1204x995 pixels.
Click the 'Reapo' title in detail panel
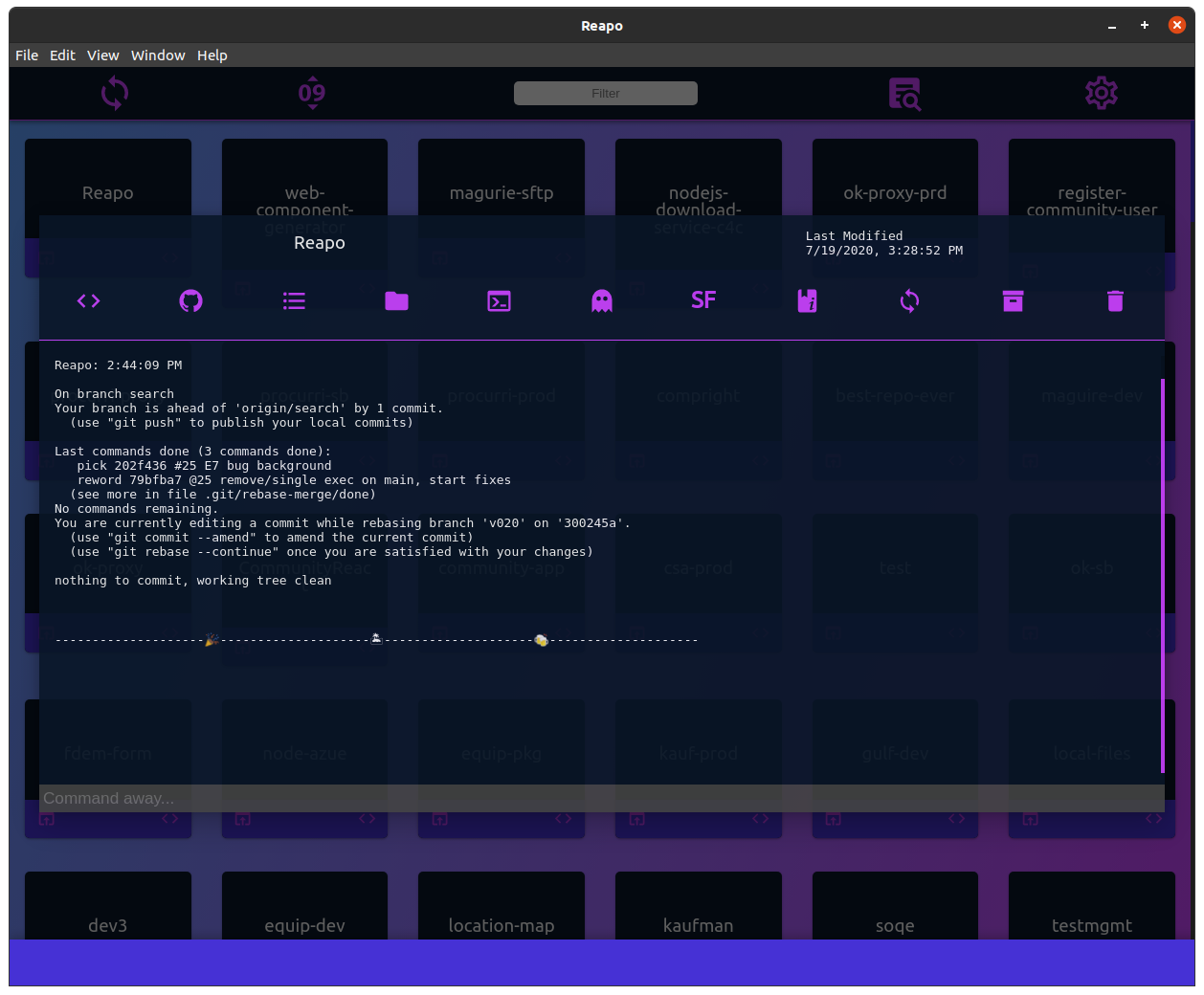coord(320,243)
